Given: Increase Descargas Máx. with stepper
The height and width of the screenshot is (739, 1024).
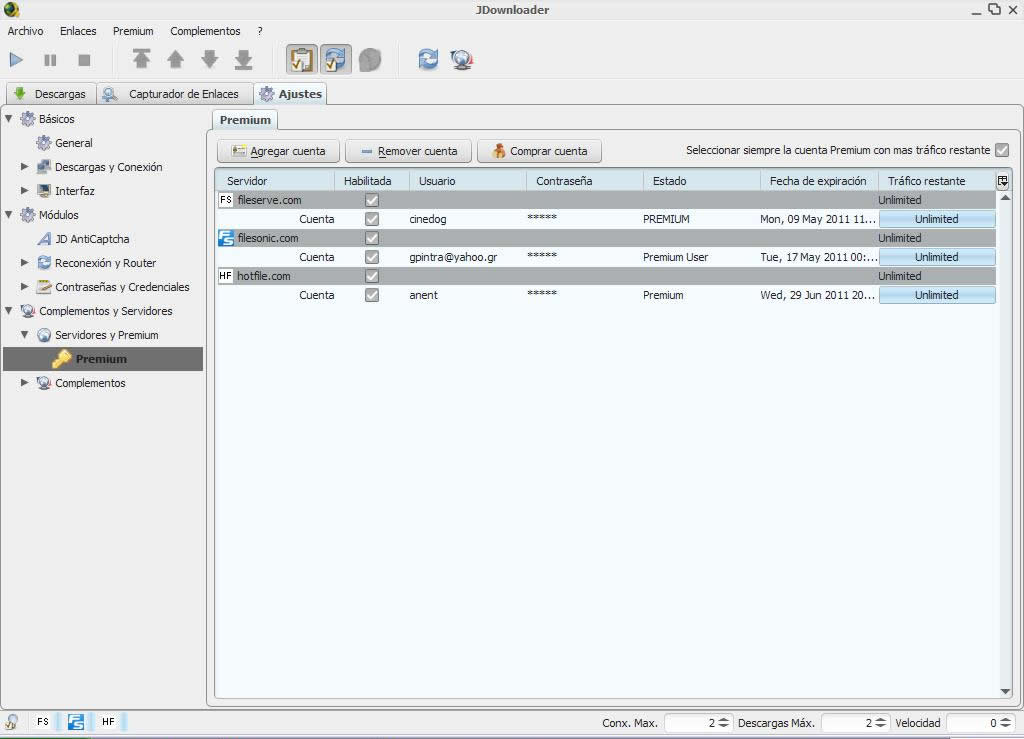Looking at the screenshot, I should 881,719.
